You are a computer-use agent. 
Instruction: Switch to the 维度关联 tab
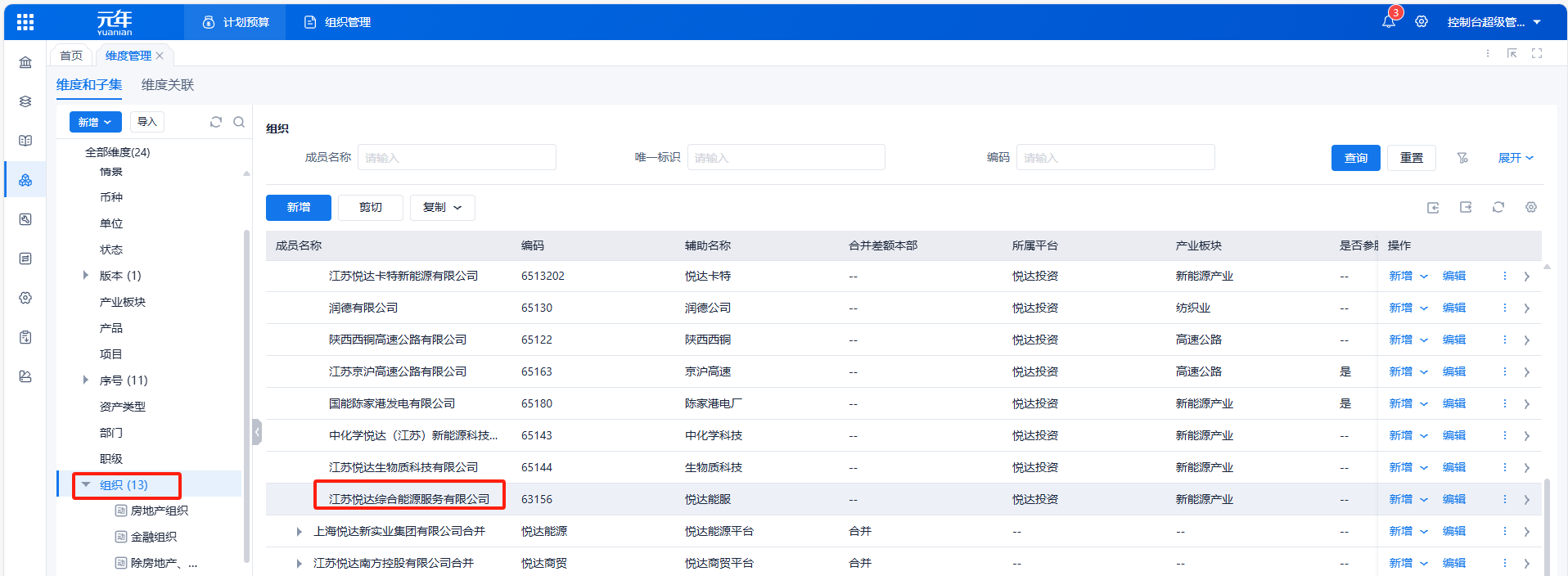168,85
